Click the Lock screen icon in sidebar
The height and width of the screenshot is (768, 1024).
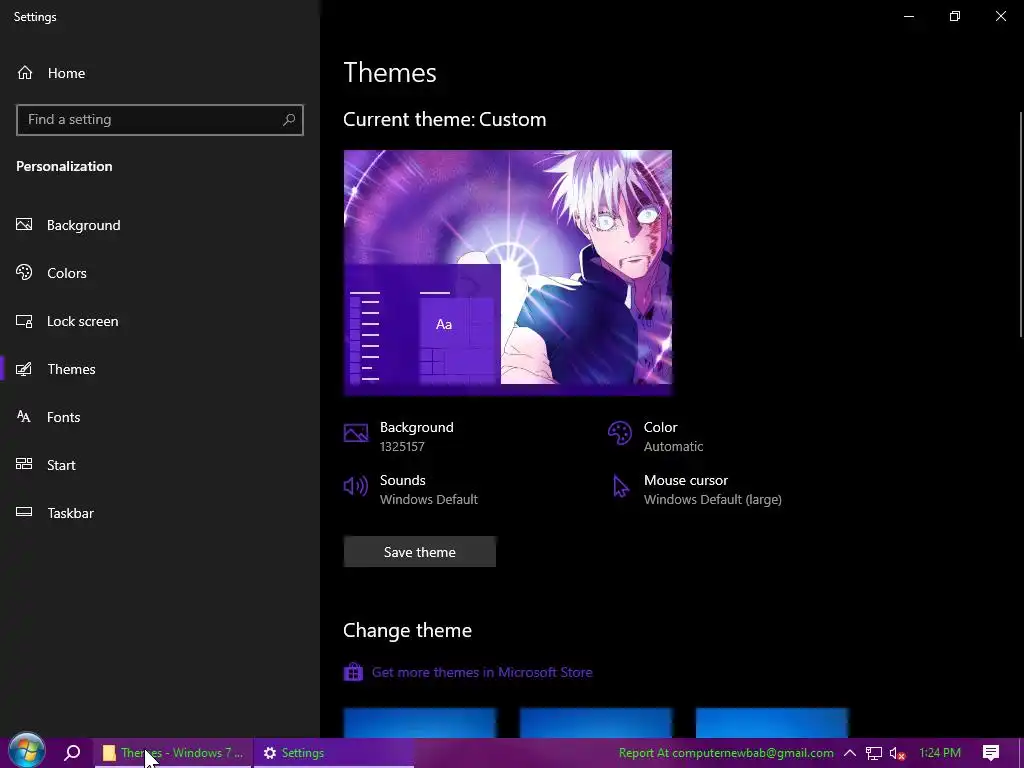pos(24,321)
